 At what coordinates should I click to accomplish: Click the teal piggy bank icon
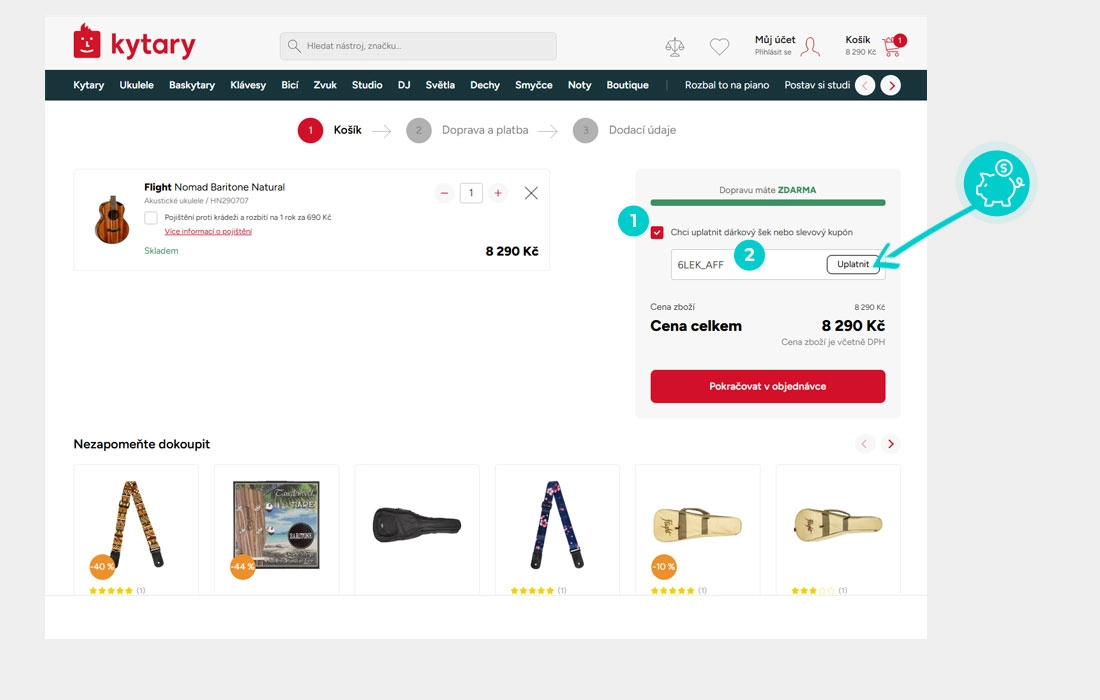pyautogui.click(x=995, y=184)
